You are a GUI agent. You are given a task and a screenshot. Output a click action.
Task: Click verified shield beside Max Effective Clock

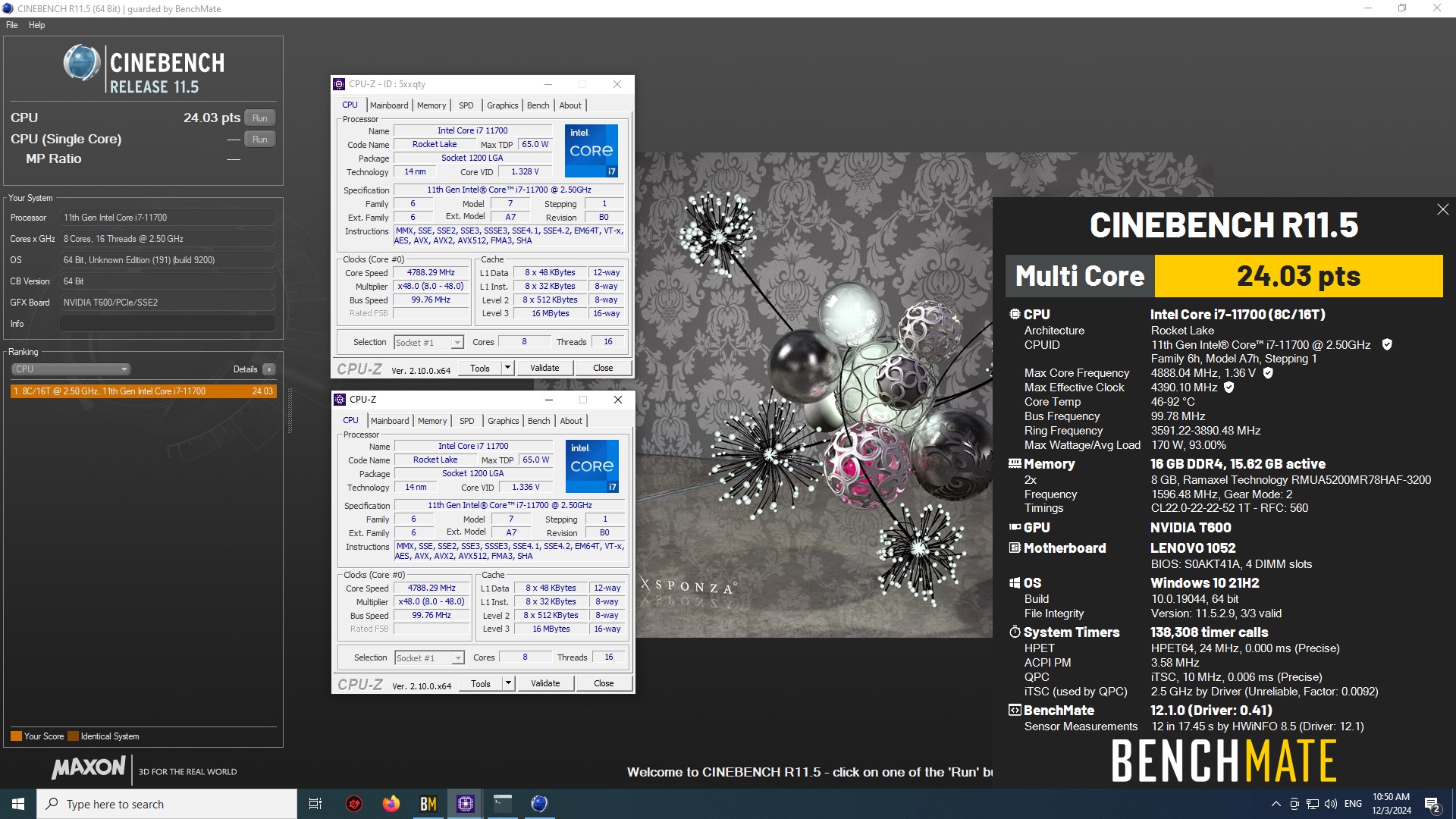[1229, 387]
